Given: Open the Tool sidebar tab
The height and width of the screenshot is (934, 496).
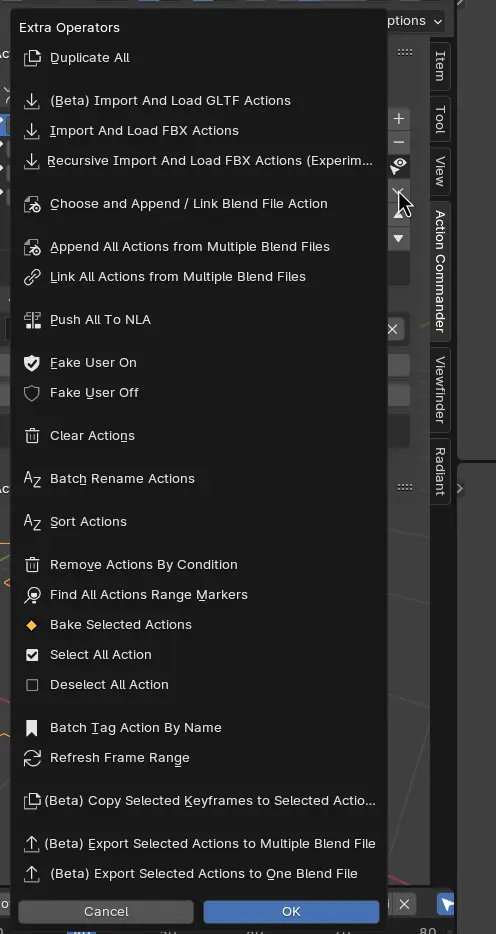Looking at the screenshot, I should [x=440, y=119].
